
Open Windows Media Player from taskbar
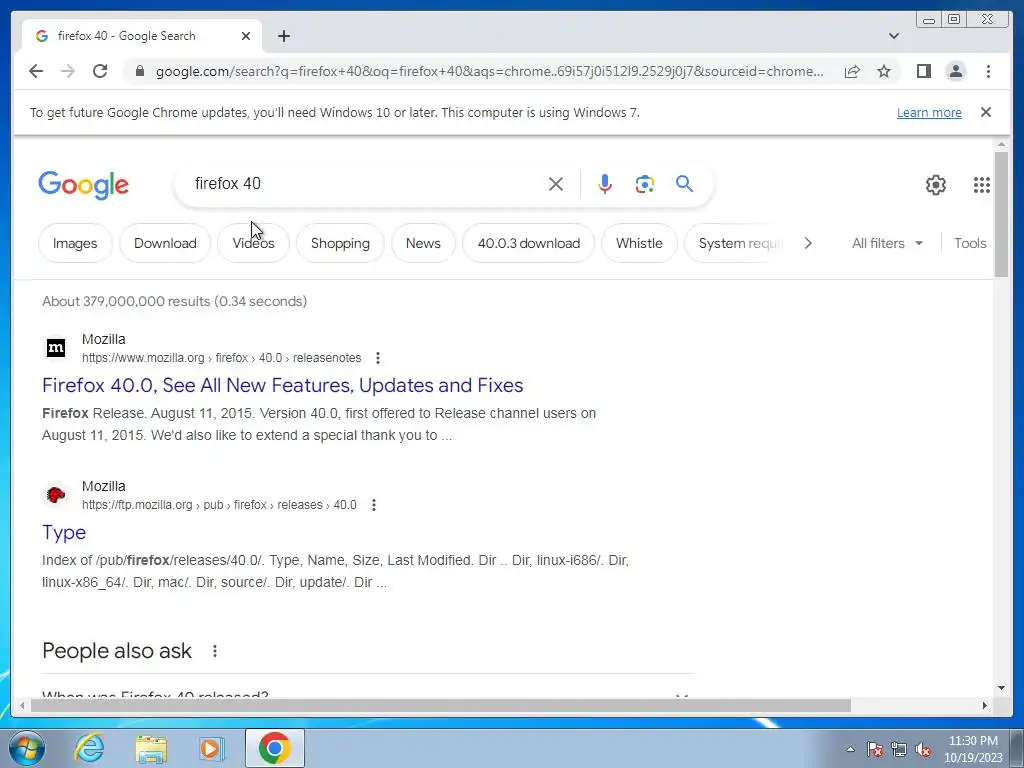tap(211, 748)
